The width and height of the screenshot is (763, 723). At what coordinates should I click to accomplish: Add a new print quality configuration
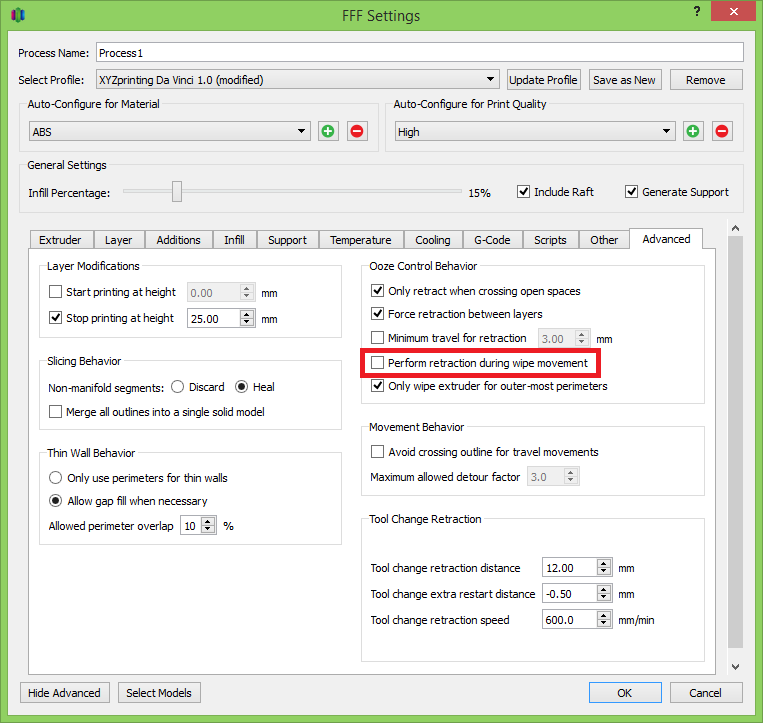693,131
